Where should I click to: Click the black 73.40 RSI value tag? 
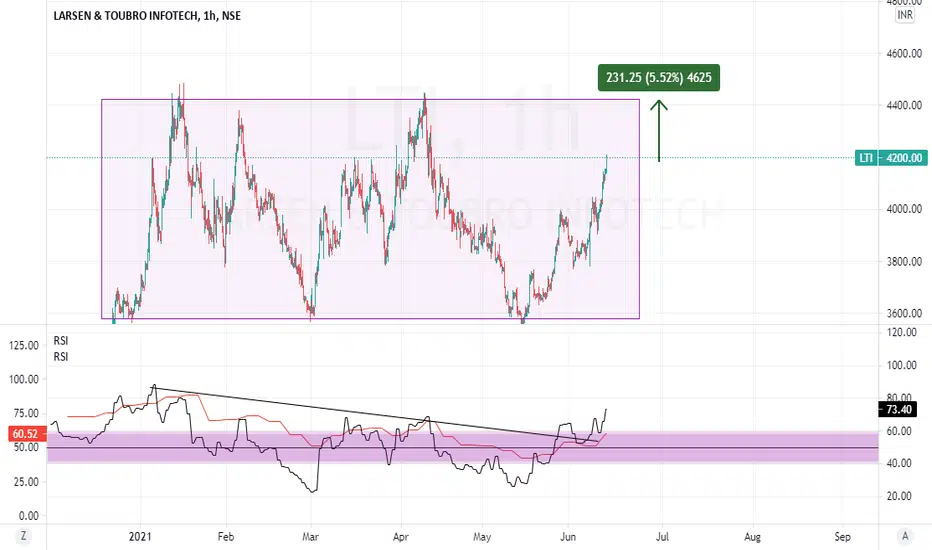(x=898, y=409)
